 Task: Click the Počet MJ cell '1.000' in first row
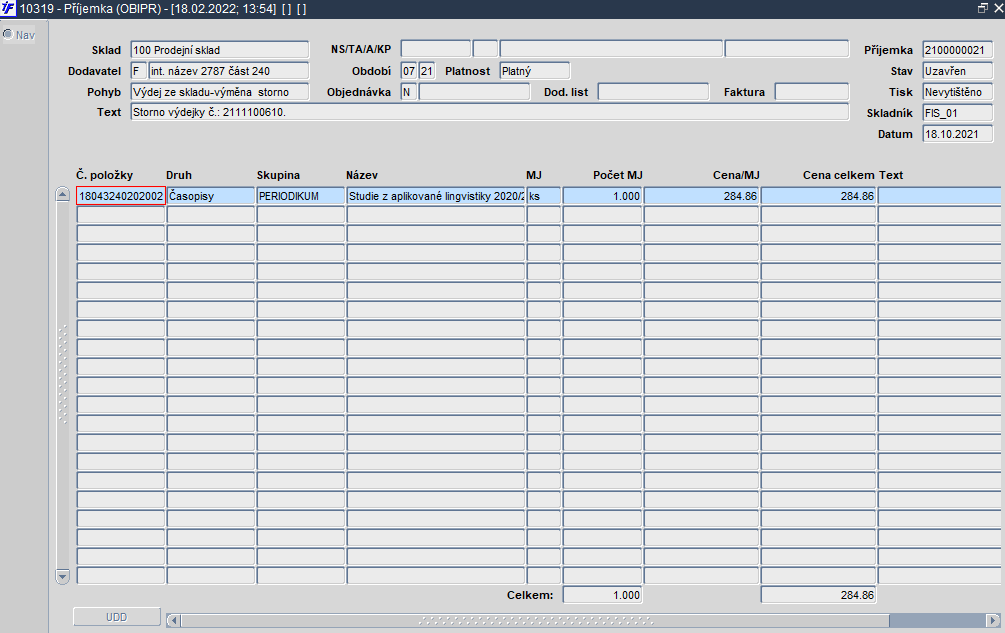[x=602, y=196]
